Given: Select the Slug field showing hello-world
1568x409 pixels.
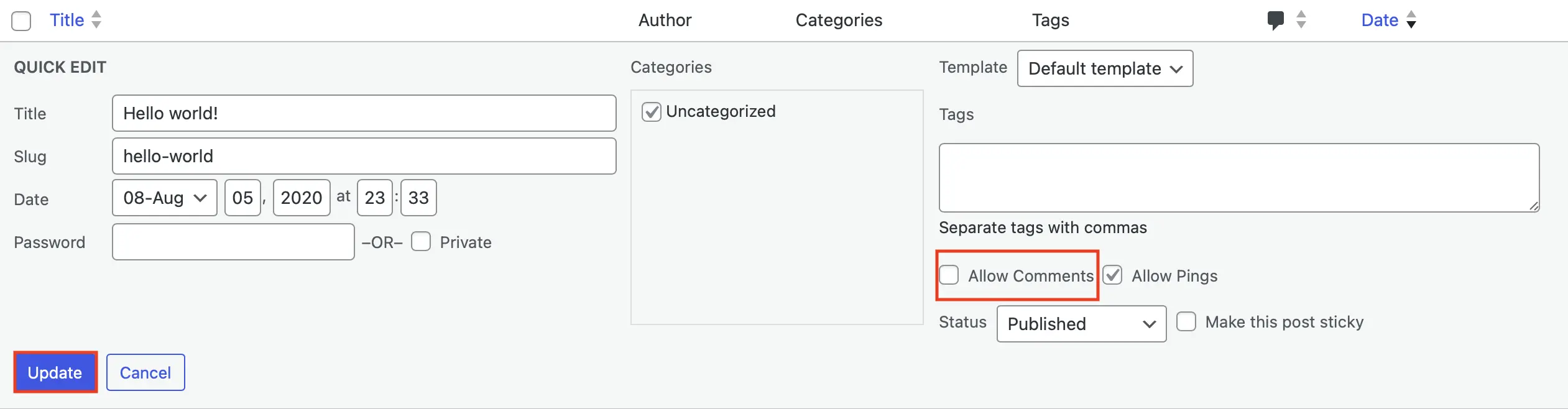Looking at the screenshot, I should (364, 156).
